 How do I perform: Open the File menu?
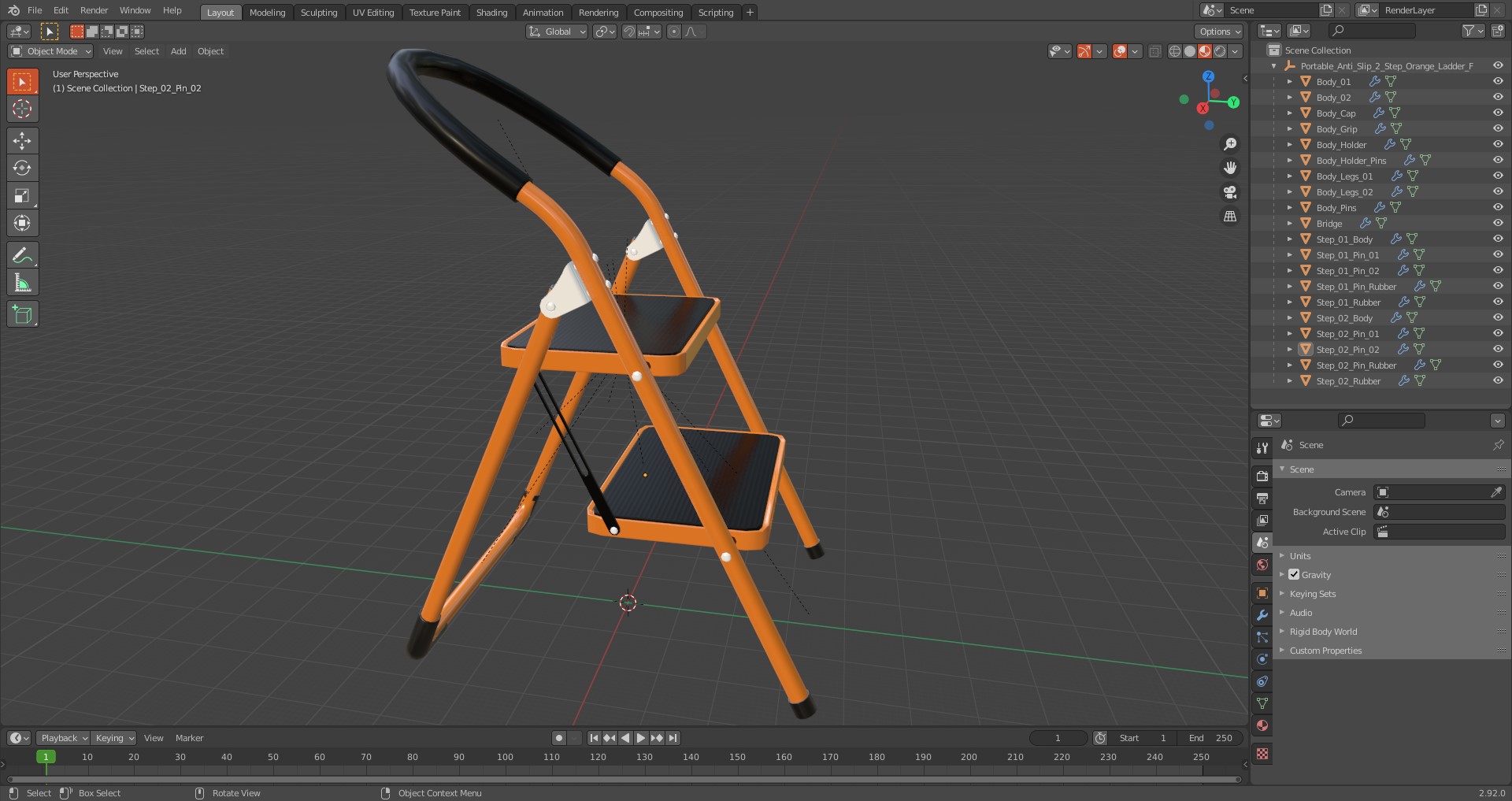point(35,10)
